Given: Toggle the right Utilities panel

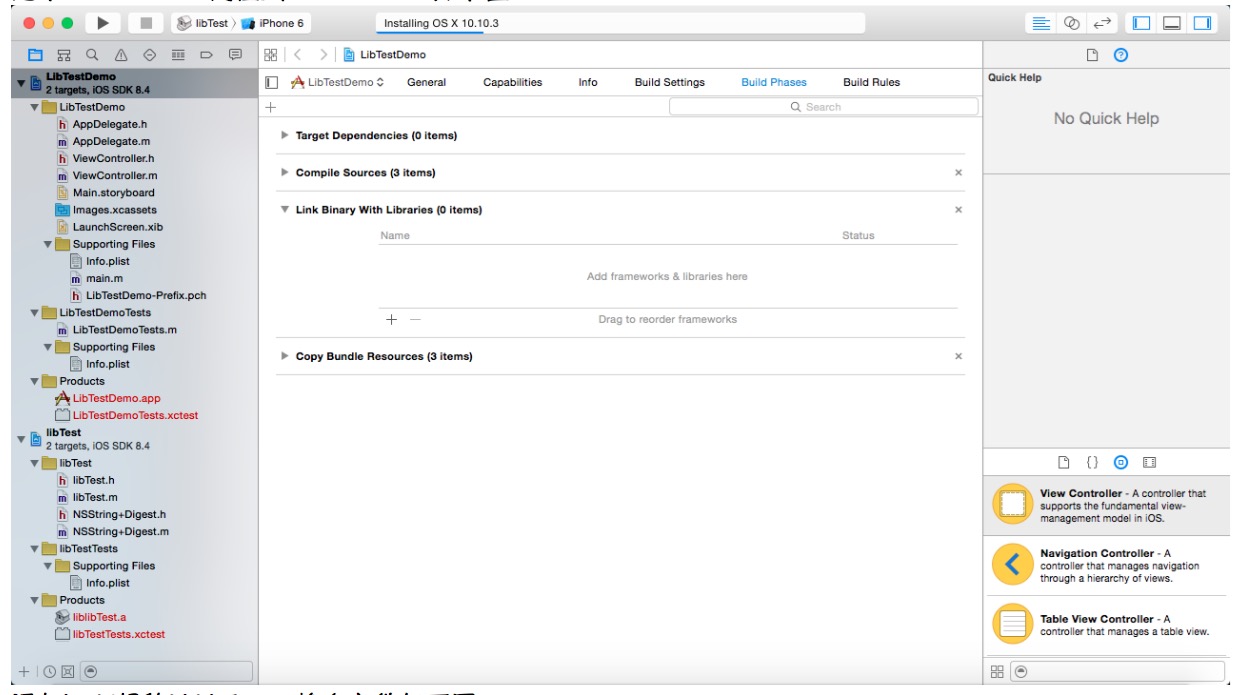Looking at the screenshot, I should 1202,23.
